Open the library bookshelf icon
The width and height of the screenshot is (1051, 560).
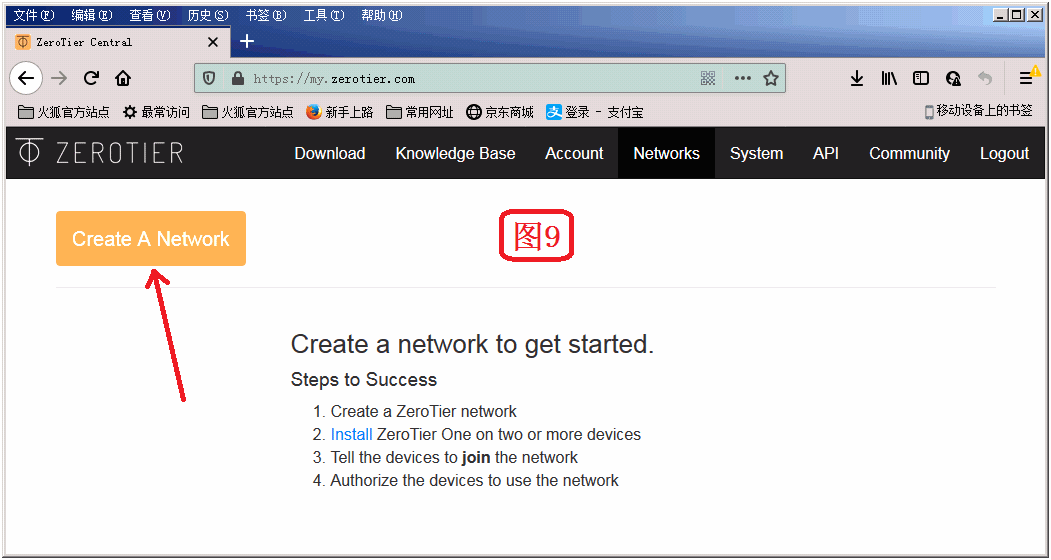click(889, 78)
